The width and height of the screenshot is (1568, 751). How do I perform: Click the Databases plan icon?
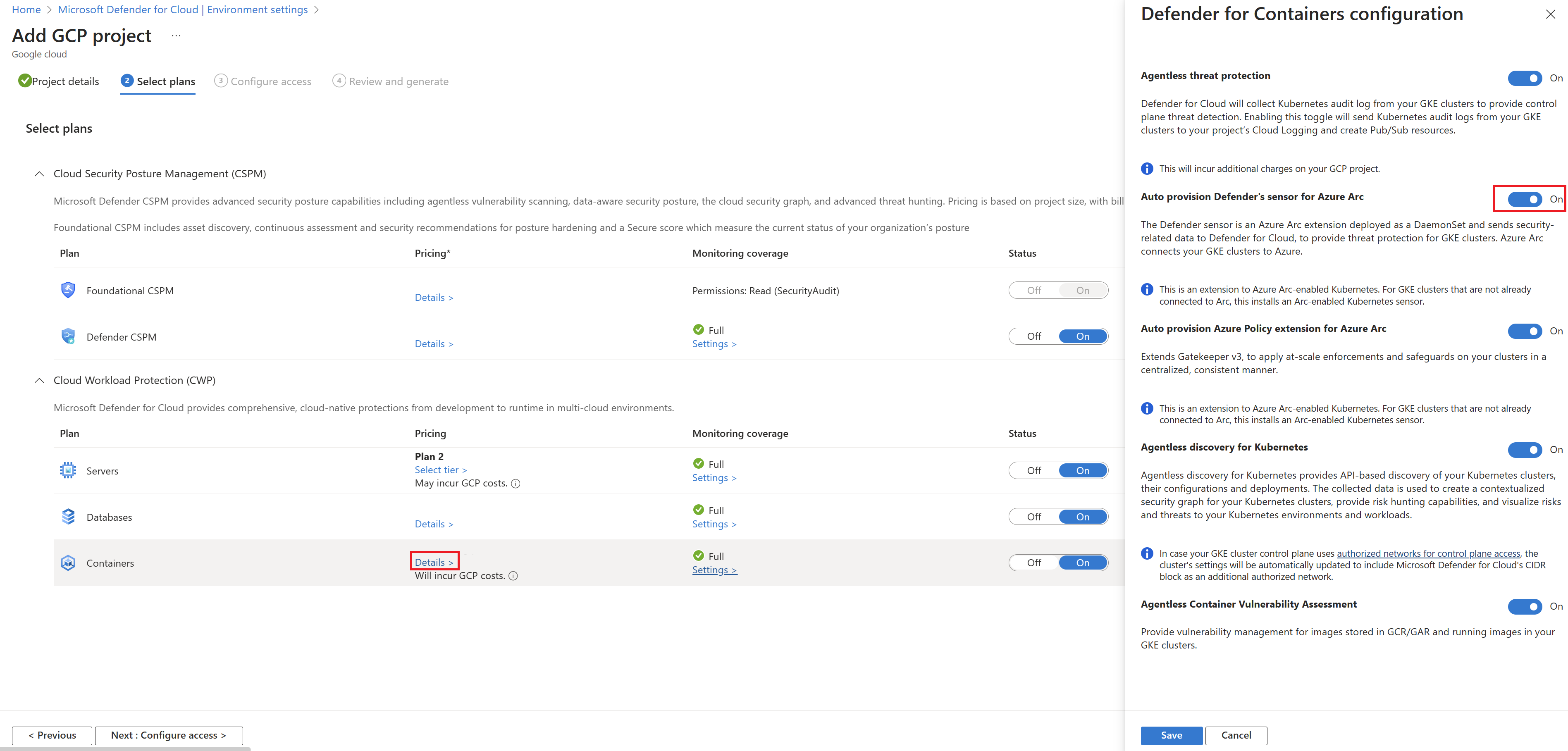67,517
